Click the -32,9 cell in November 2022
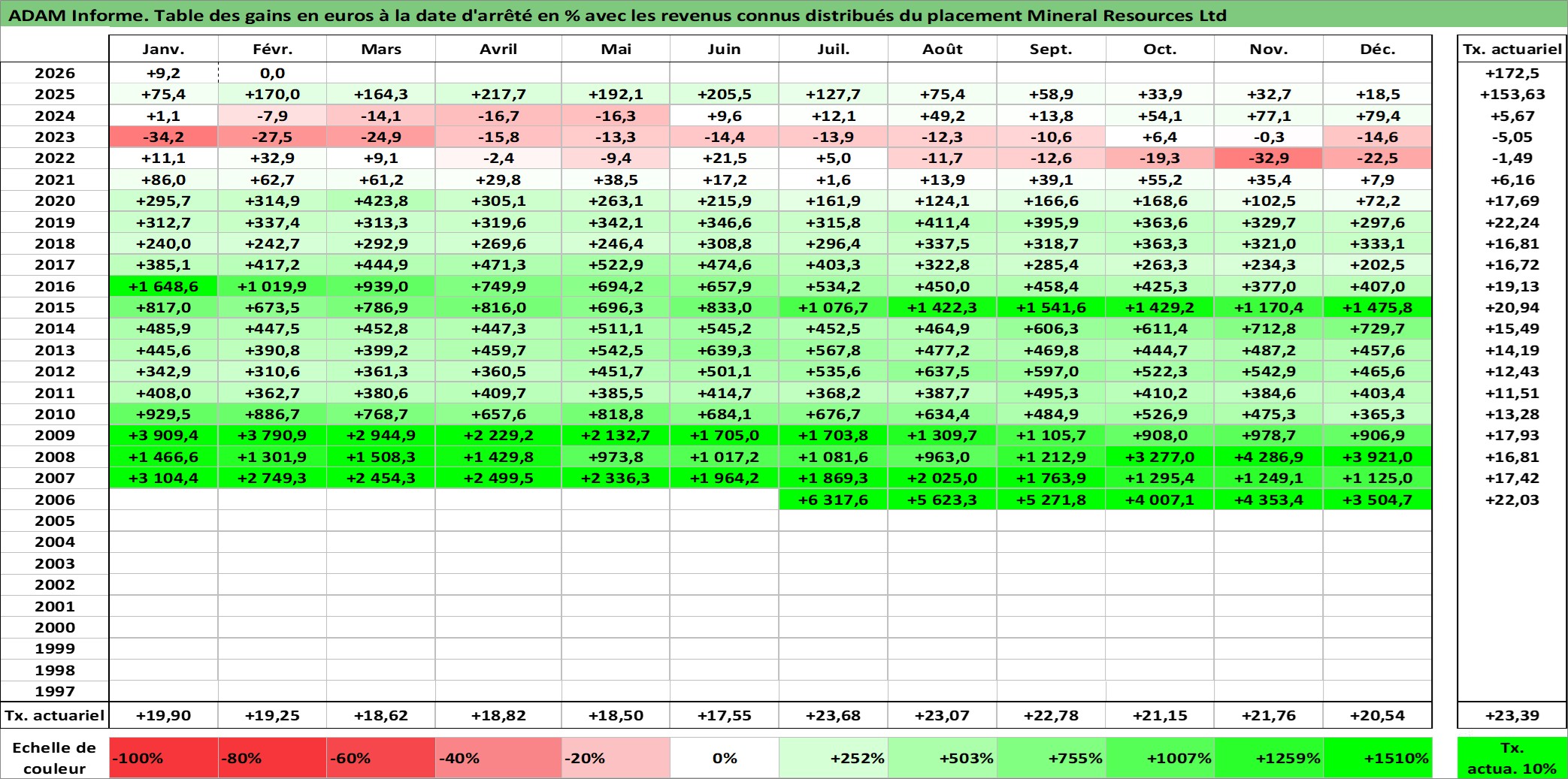Screen dimensions: 1568x779 pos(1269,158)
